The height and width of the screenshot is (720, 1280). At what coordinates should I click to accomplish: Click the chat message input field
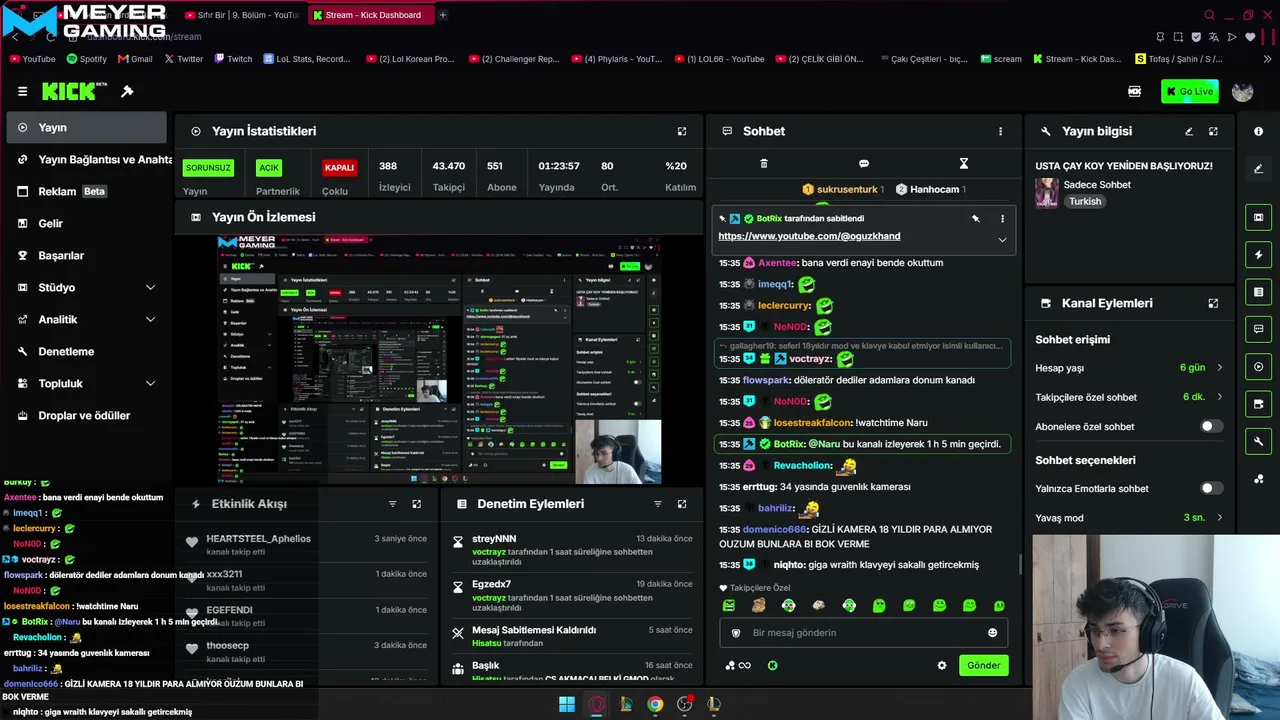point(864,633)
